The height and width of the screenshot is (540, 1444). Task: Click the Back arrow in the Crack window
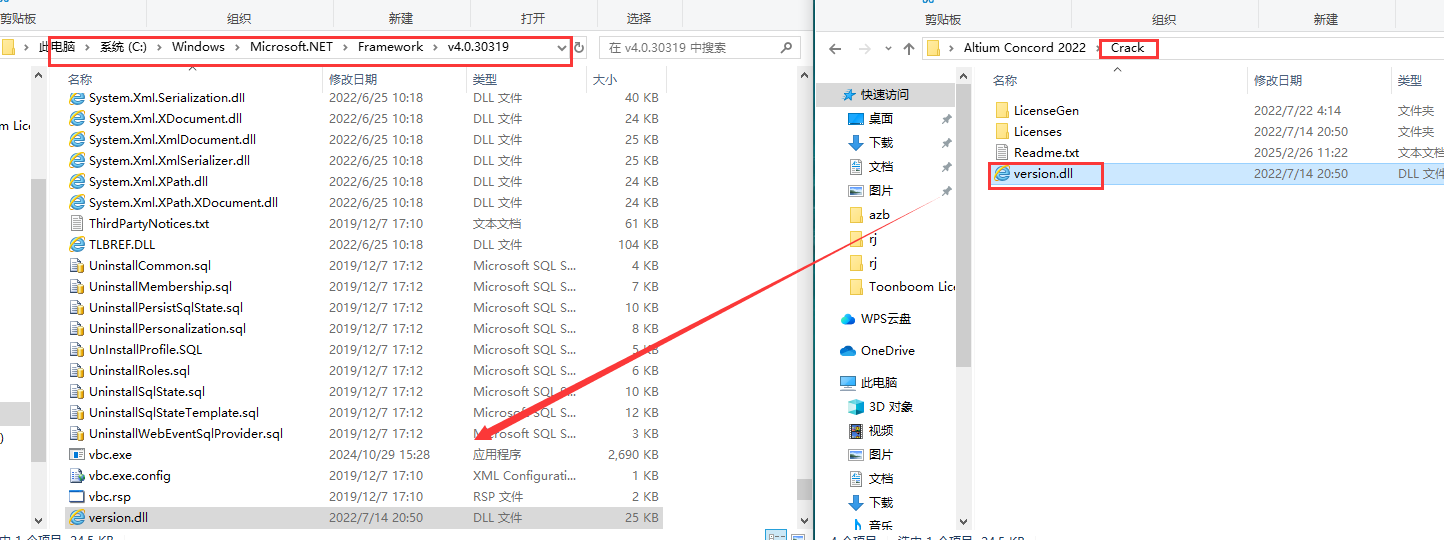[835, 48]
